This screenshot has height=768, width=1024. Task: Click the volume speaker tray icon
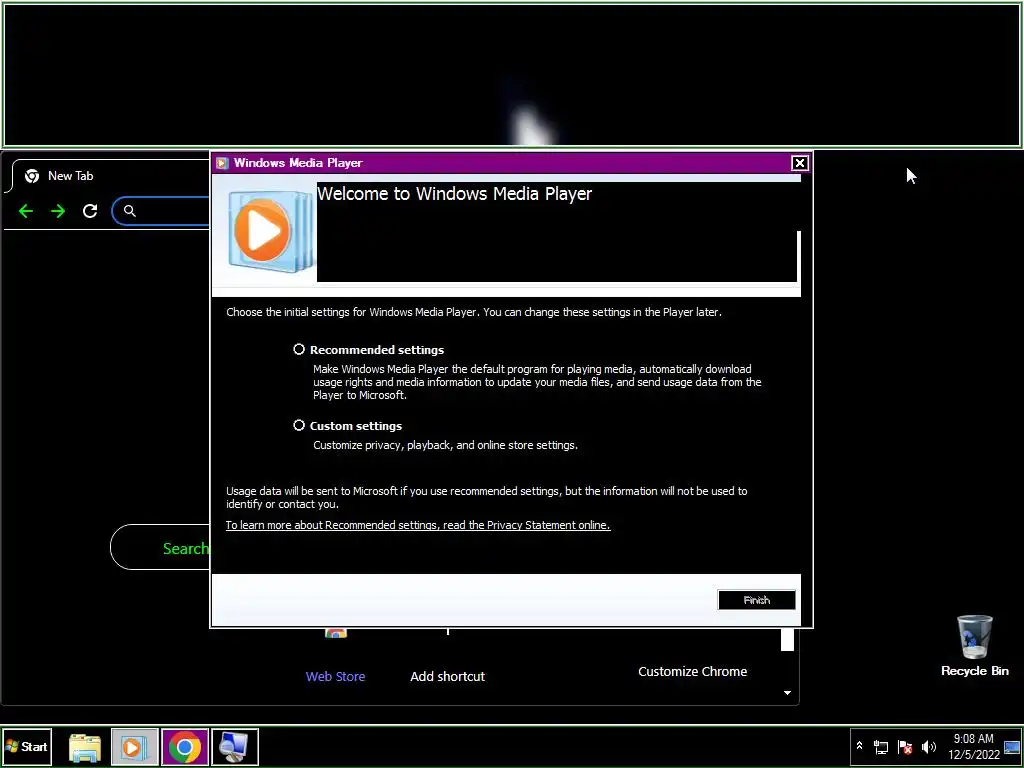coord(928,746)
